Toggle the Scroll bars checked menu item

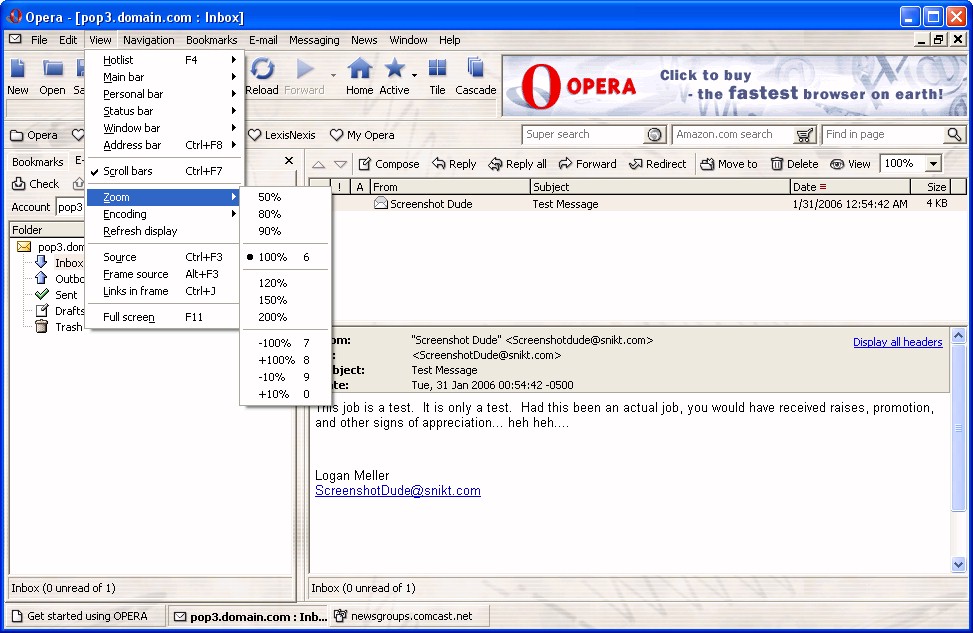click(x=128, y=172)
